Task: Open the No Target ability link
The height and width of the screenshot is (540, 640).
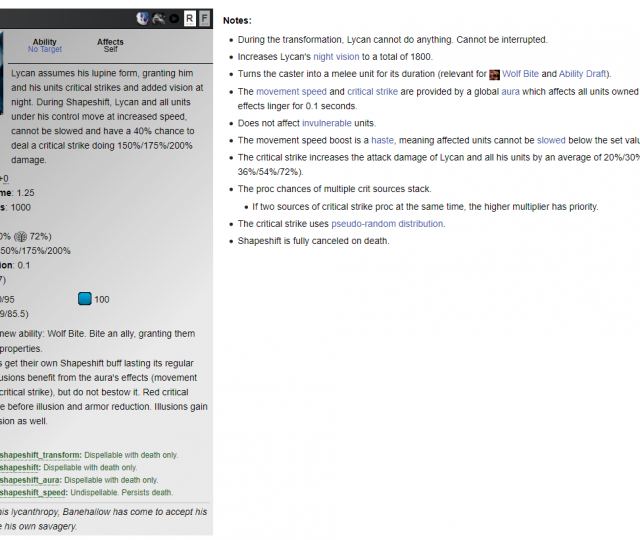Action: point(45,49)
